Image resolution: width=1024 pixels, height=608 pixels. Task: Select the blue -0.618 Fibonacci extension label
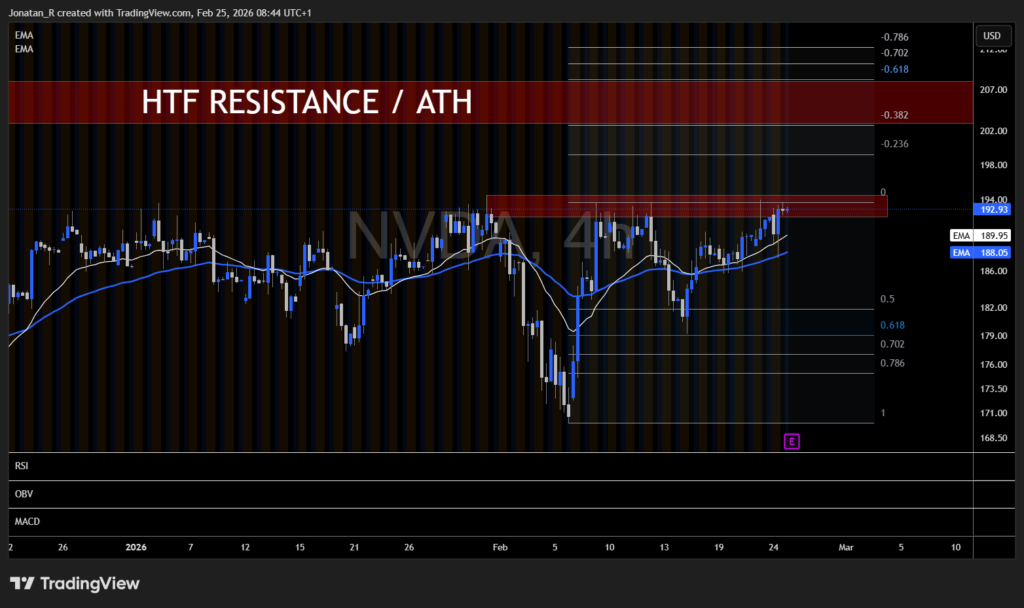coord(894,69)
